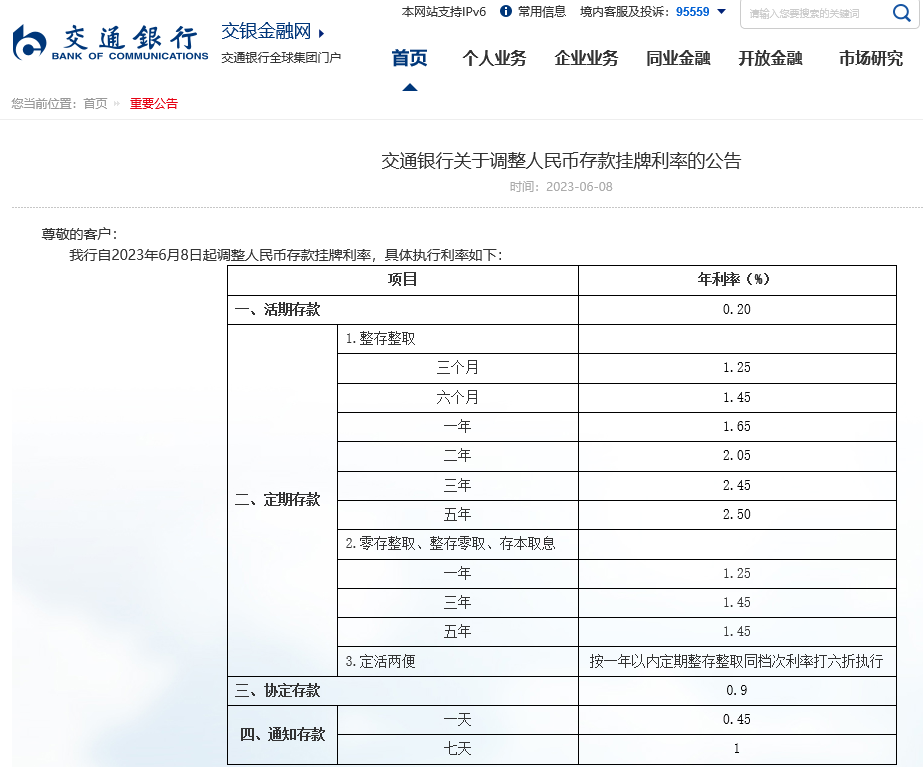Open the 交银金融网 portal link

click(263, 31)
